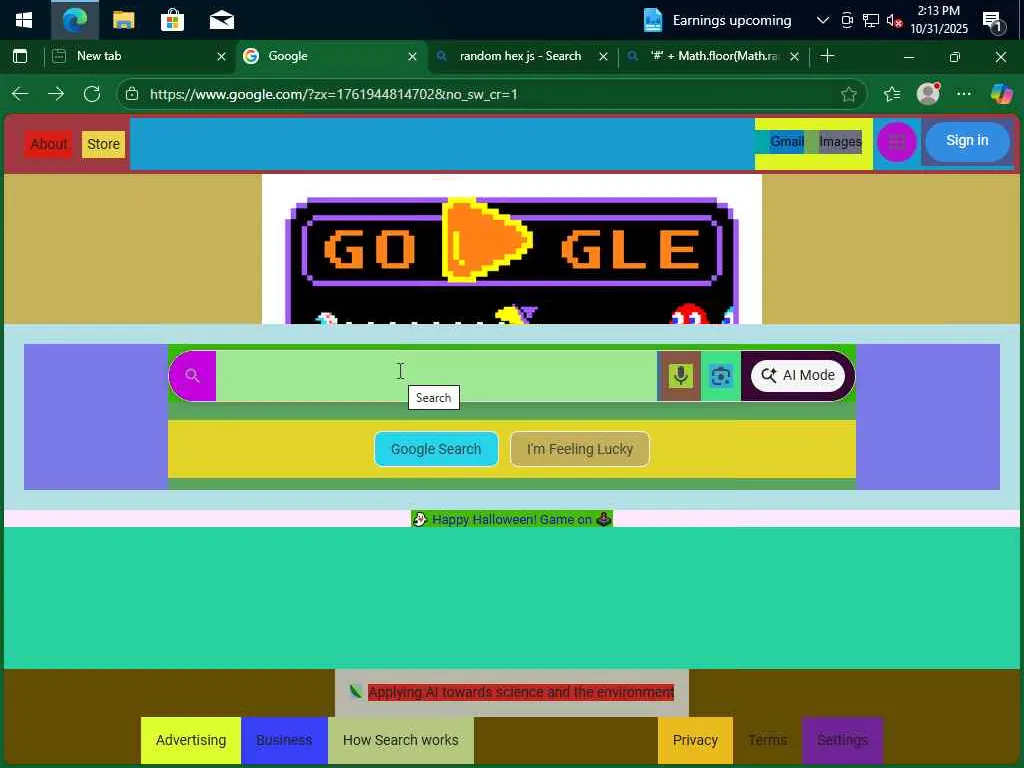Search by image with camera icon
Image resolution: width=1024 pixels, height=768 pixels.
(x=721, y=376)
